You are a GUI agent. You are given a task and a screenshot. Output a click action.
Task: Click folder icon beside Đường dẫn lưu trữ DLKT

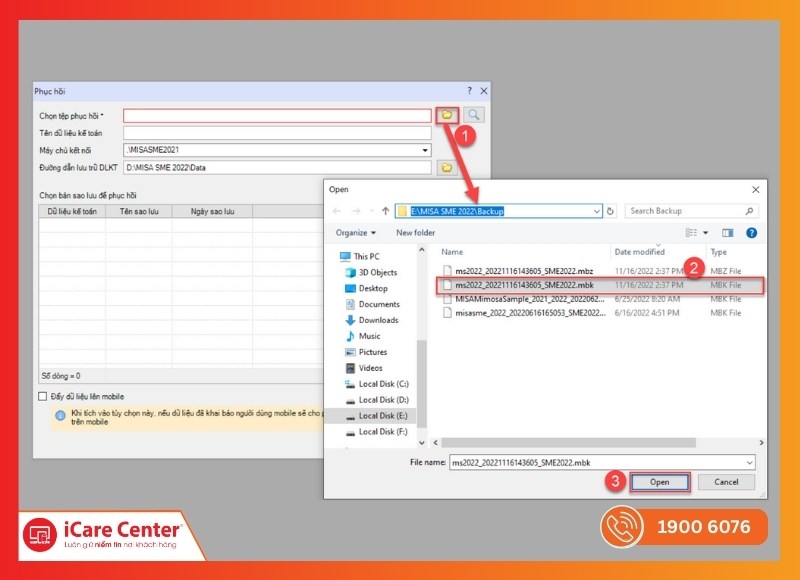[x=447, y=168]
